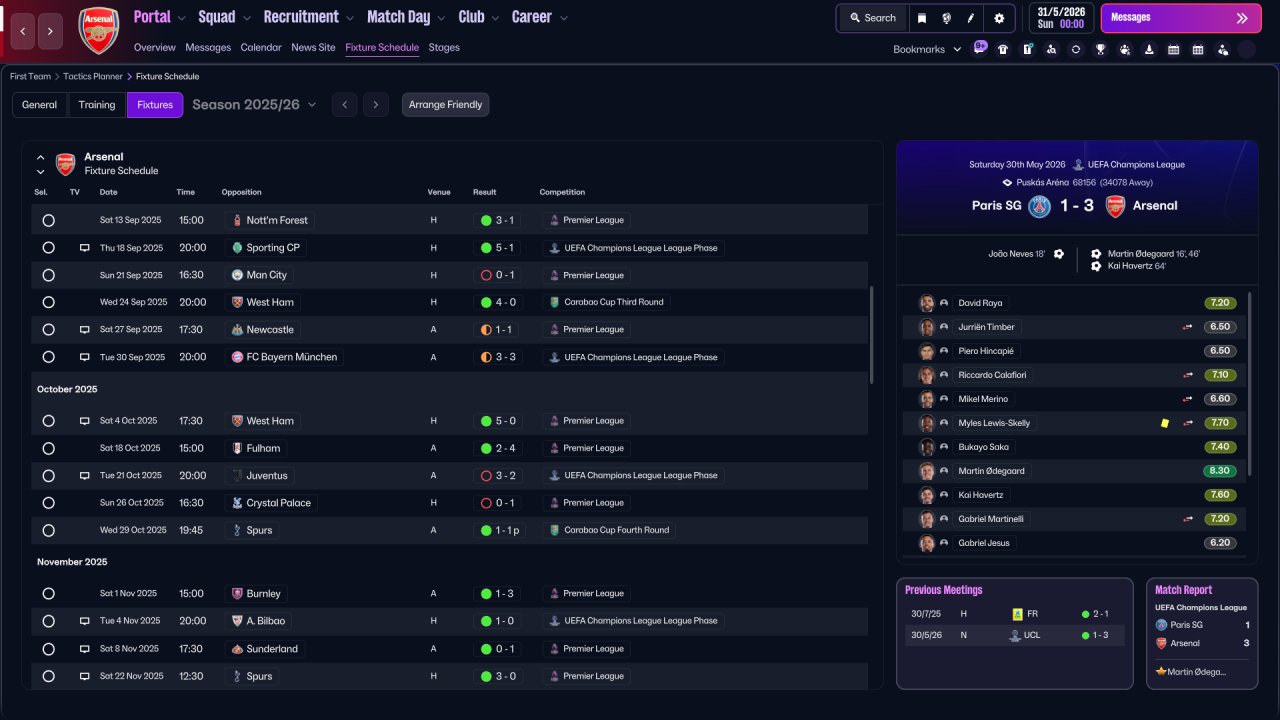
Task: Expand the Bookmarks dropdown
Action: click(x=927, y=49)
